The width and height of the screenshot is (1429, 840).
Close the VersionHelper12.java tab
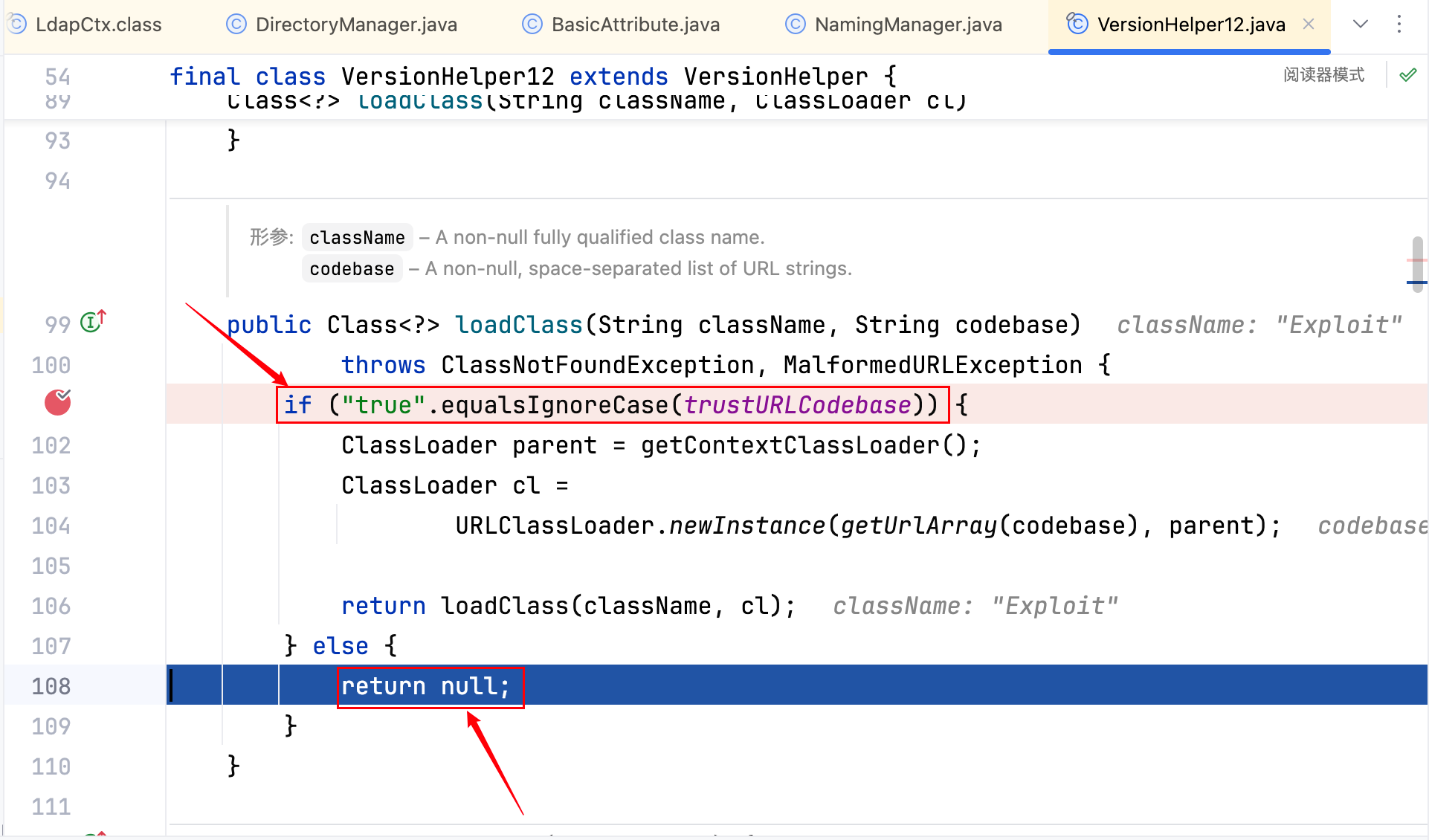(x=1309, y=25)
